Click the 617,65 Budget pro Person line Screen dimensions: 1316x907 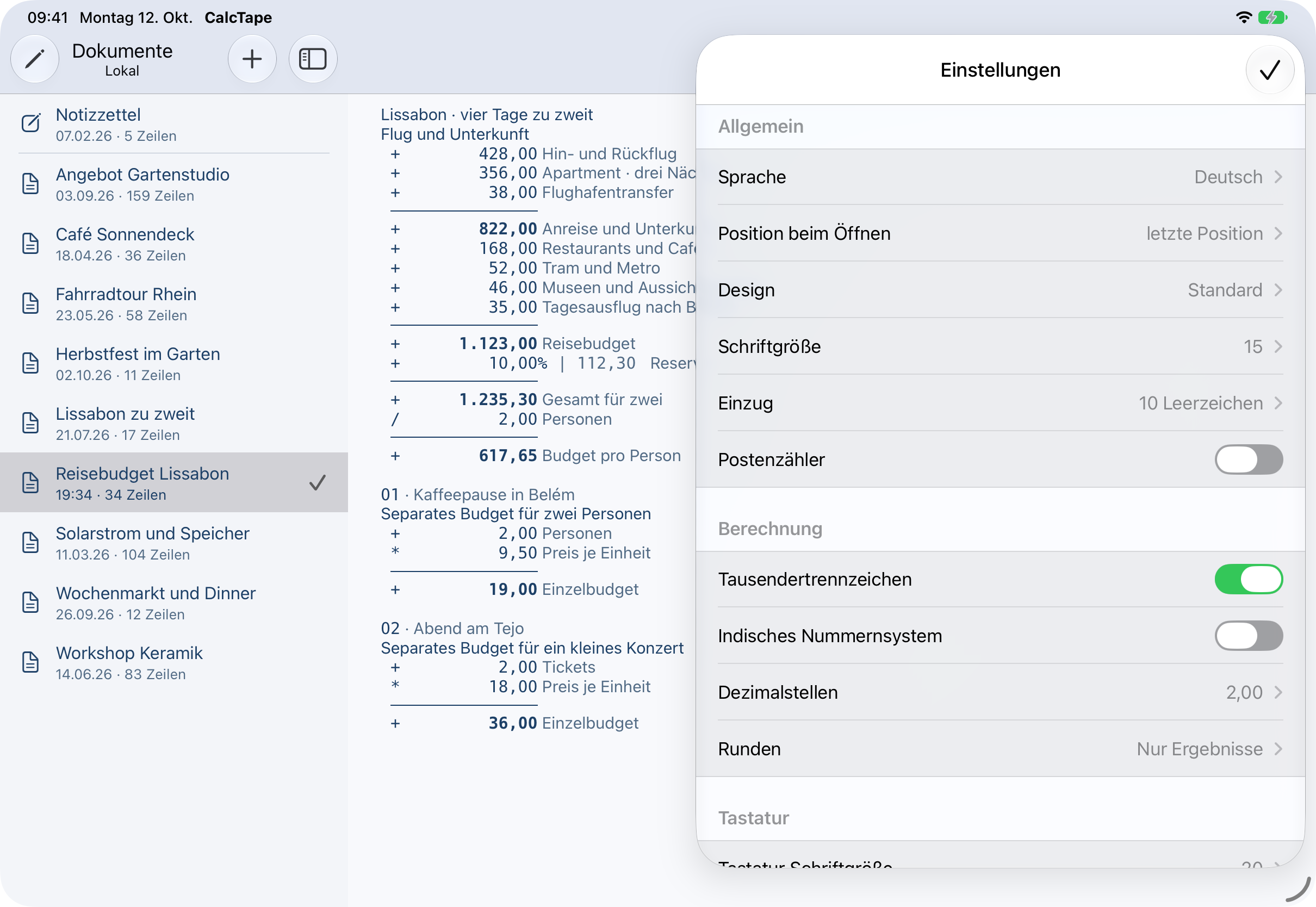click(535, 456)
